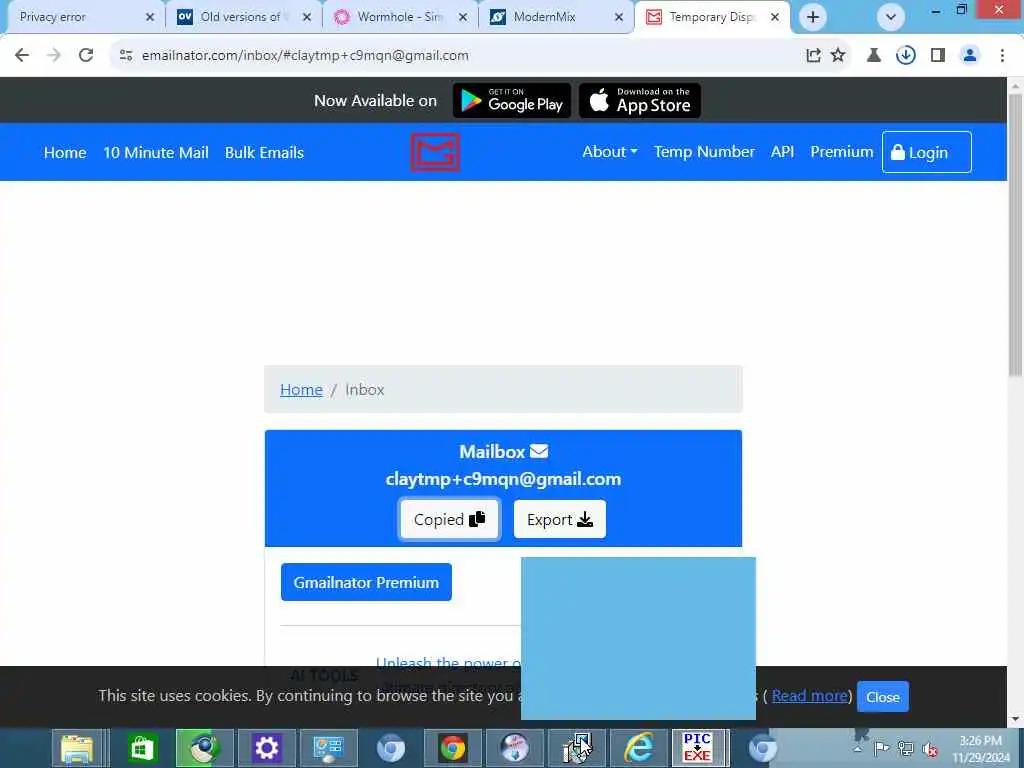The width and height of the screenshot is (1024, 768).
Task: Close the Privacy error tab
Action: (x=150, y=17)
